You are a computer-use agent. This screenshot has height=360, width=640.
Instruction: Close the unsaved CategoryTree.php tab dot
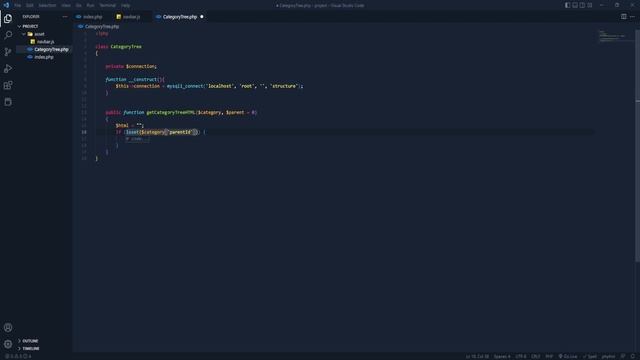coord(202,17)
